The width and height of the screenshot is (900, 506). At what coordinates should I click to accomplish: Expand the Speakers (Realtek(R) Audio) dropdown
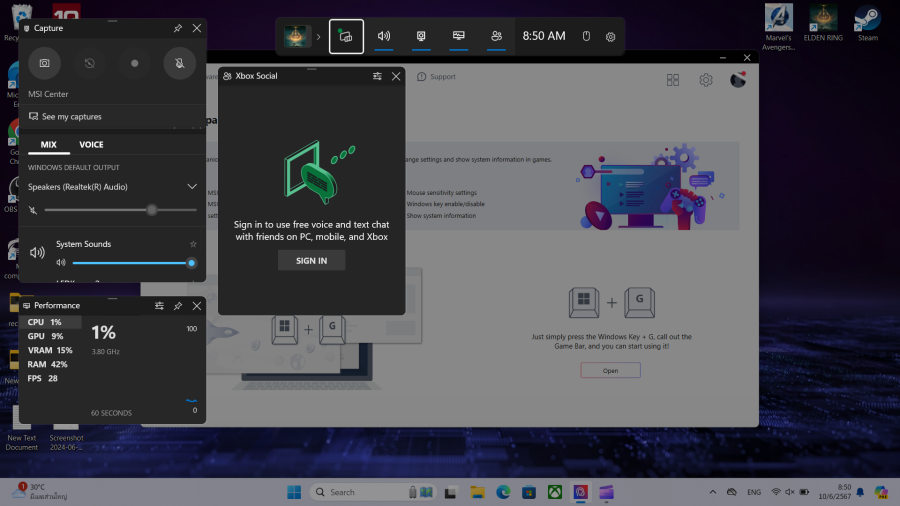[192, 187]
